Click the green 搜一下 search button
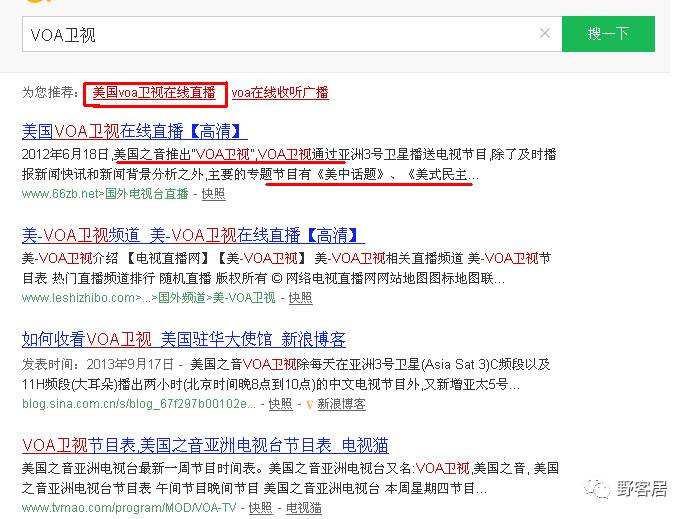The height and width of the screenshot is (519, 690). 608,34
